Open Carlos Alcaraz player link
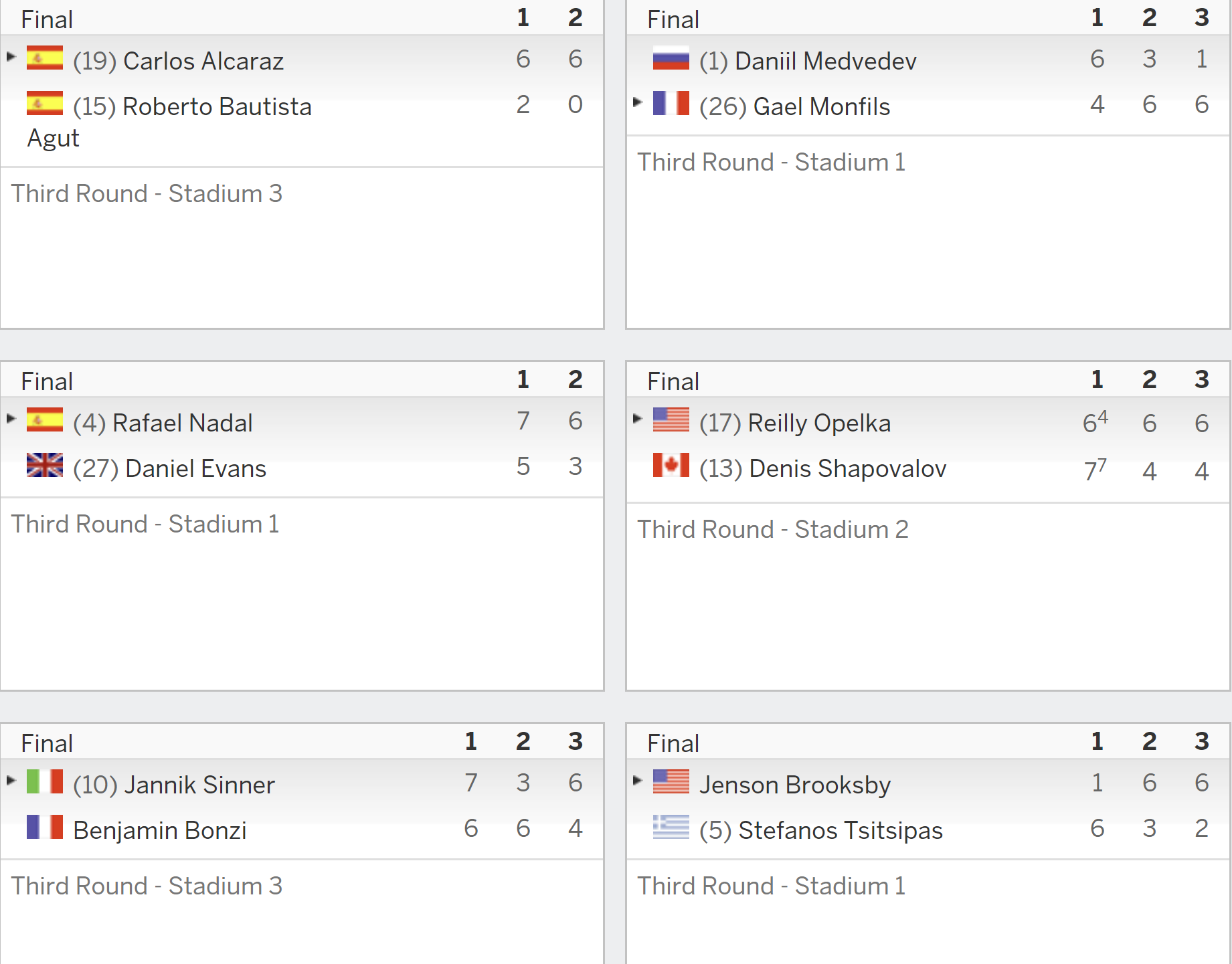 pyautogui.click(x=203, y=61)
